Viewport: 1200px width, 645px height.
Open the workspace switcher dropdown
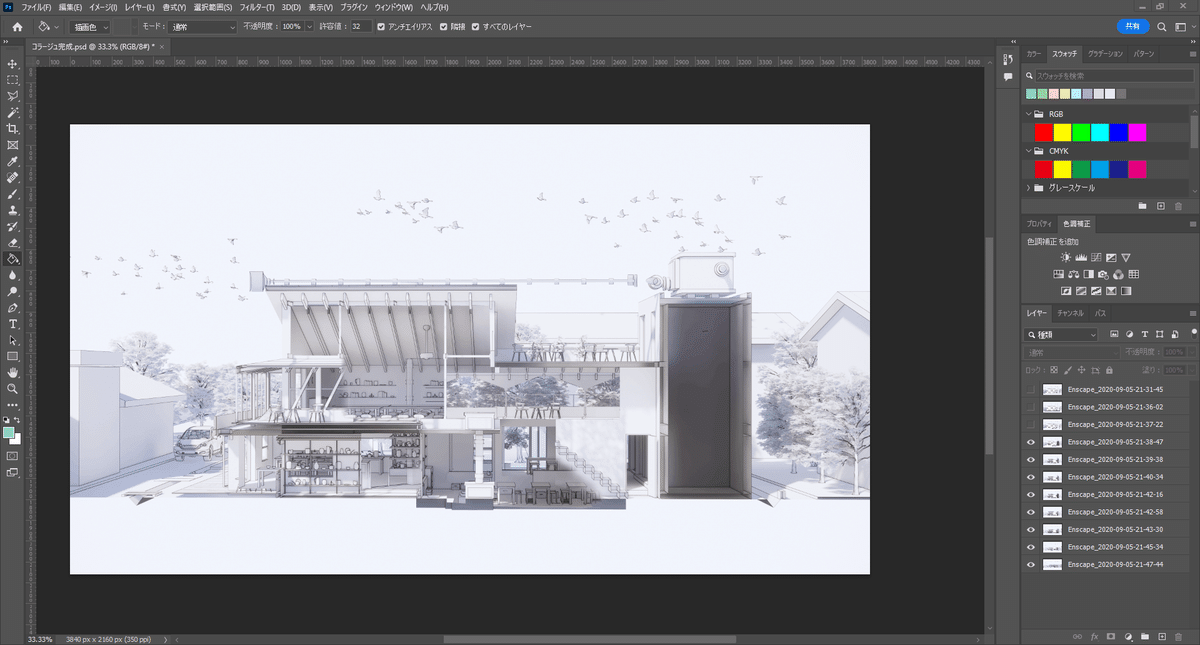[1184, 26]
